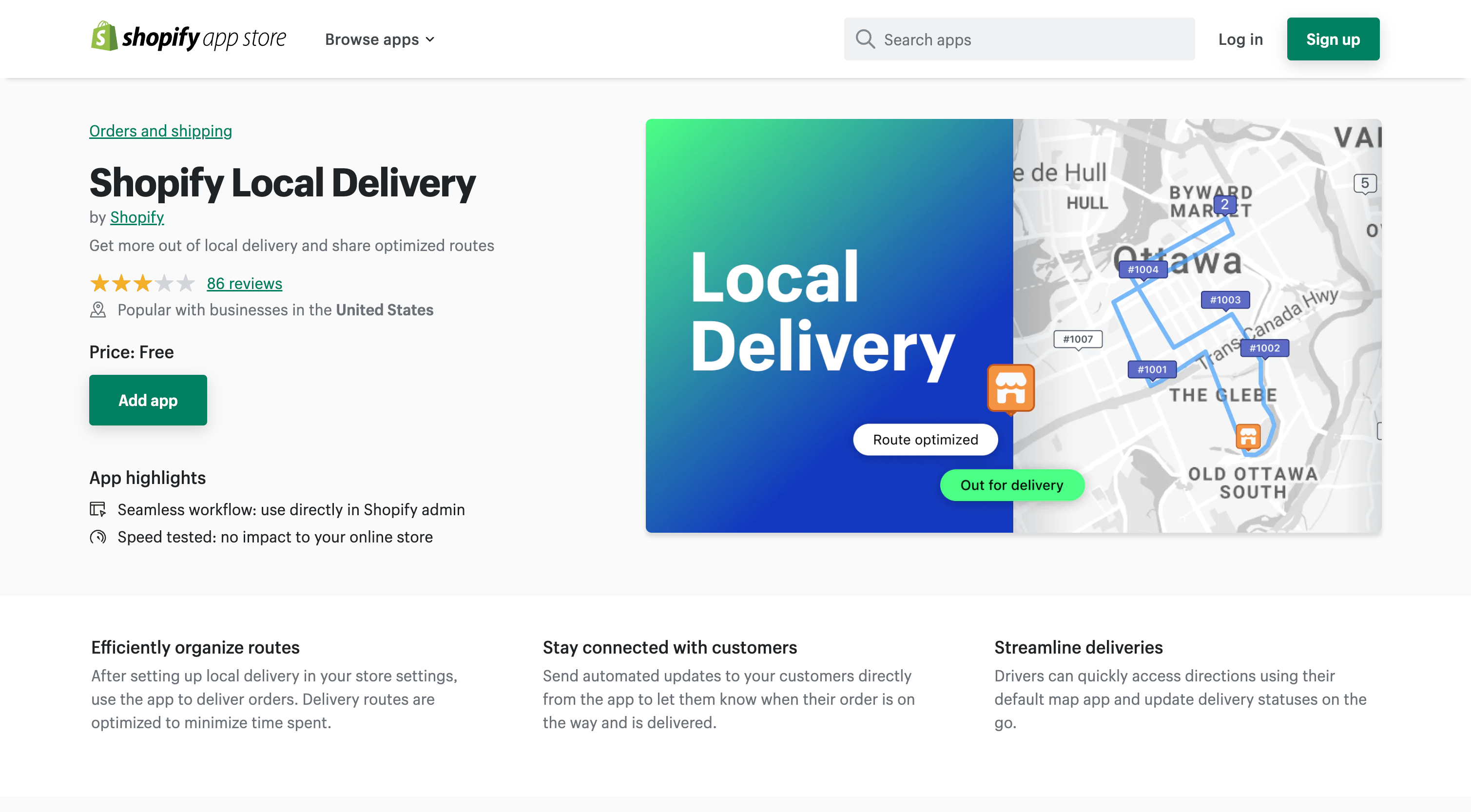Click the Streamline deliveries heading

(x=1078, y=648)
